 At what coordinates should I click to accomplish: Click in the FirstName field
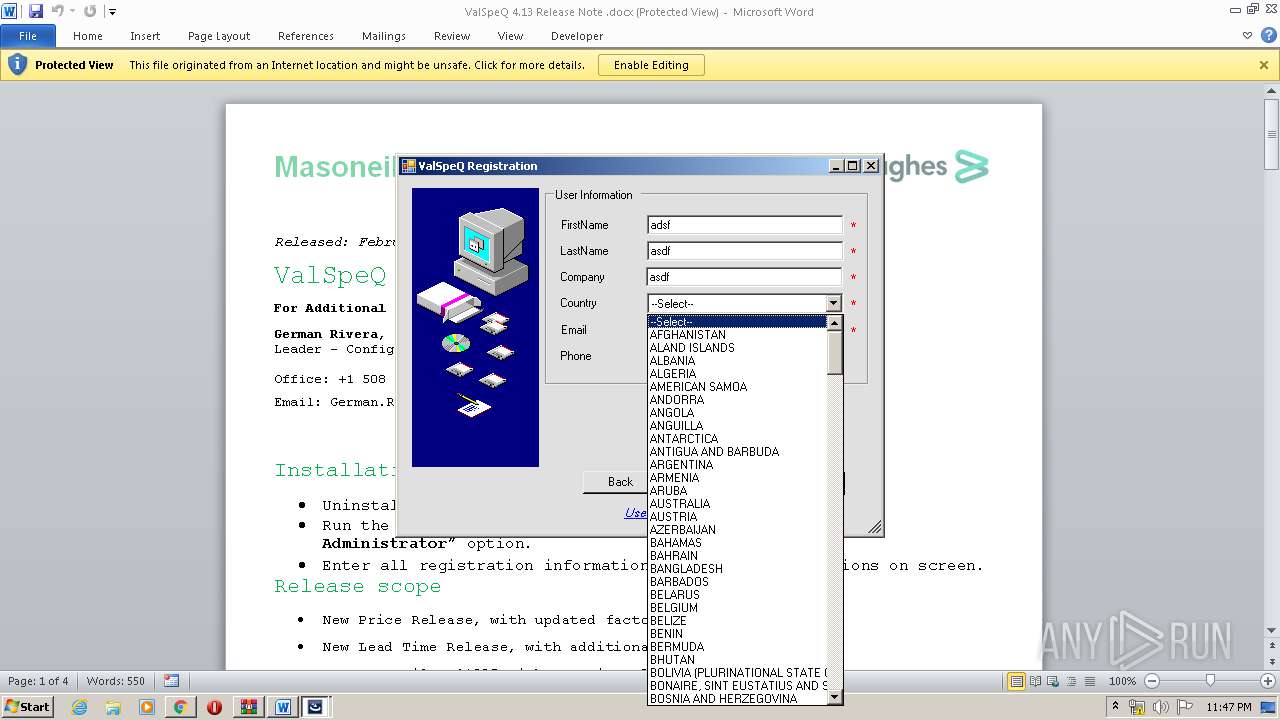(745, 225)
